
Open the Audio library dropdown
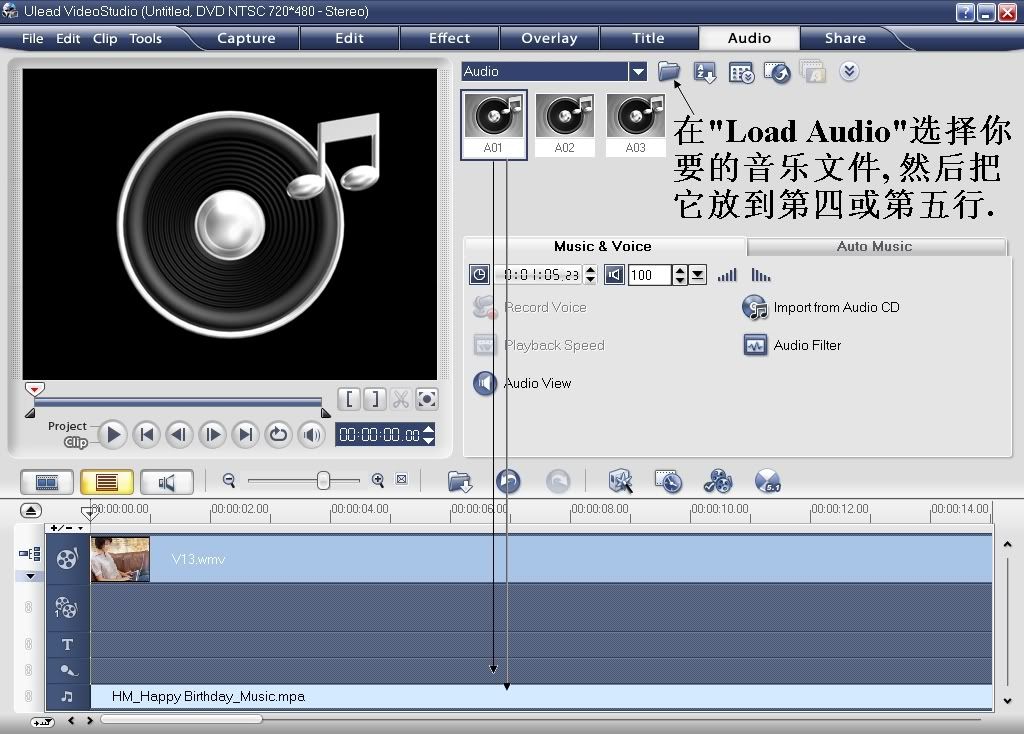[x=637, y=72]
